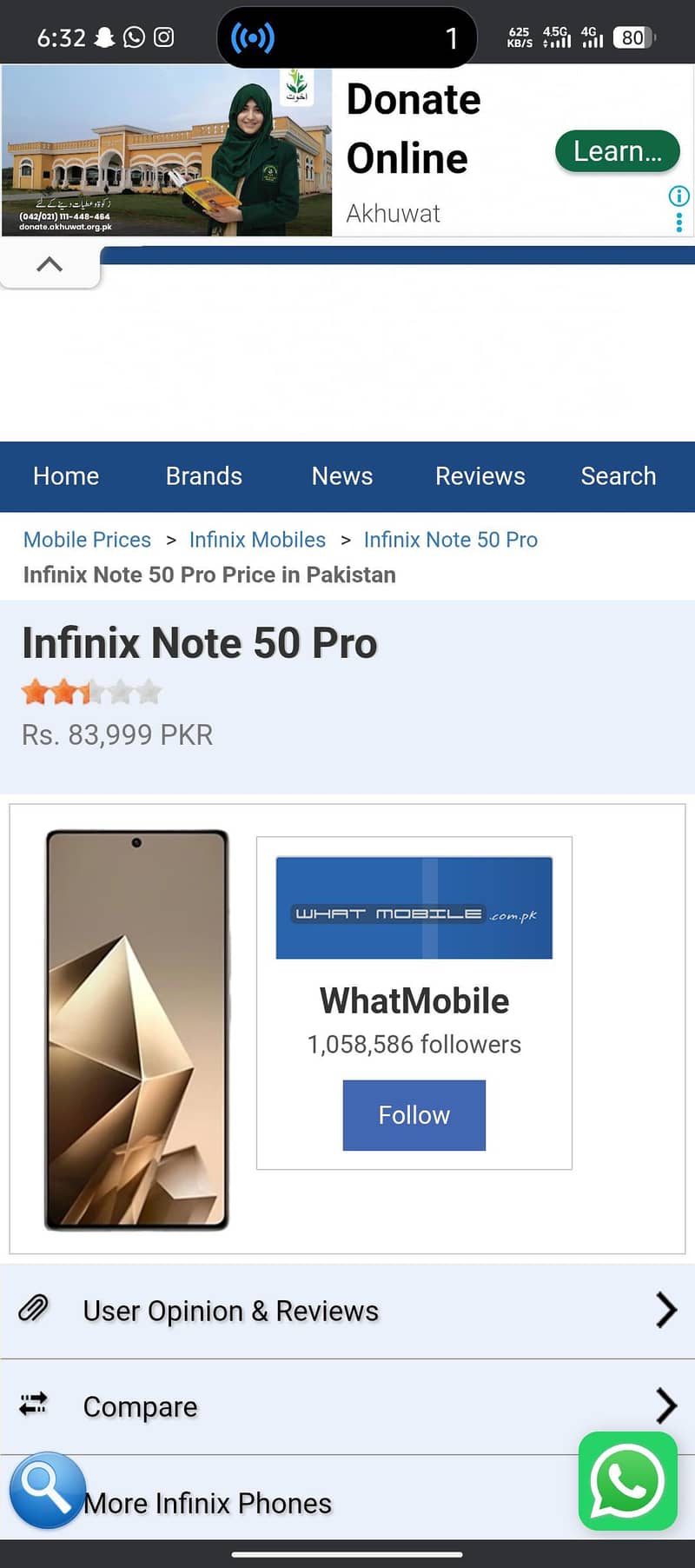Viewport: 695px width, 1568px height.
Task: Click the compare swap-arrows icon
Action: pyautogui.click(x=32, y=1405)
